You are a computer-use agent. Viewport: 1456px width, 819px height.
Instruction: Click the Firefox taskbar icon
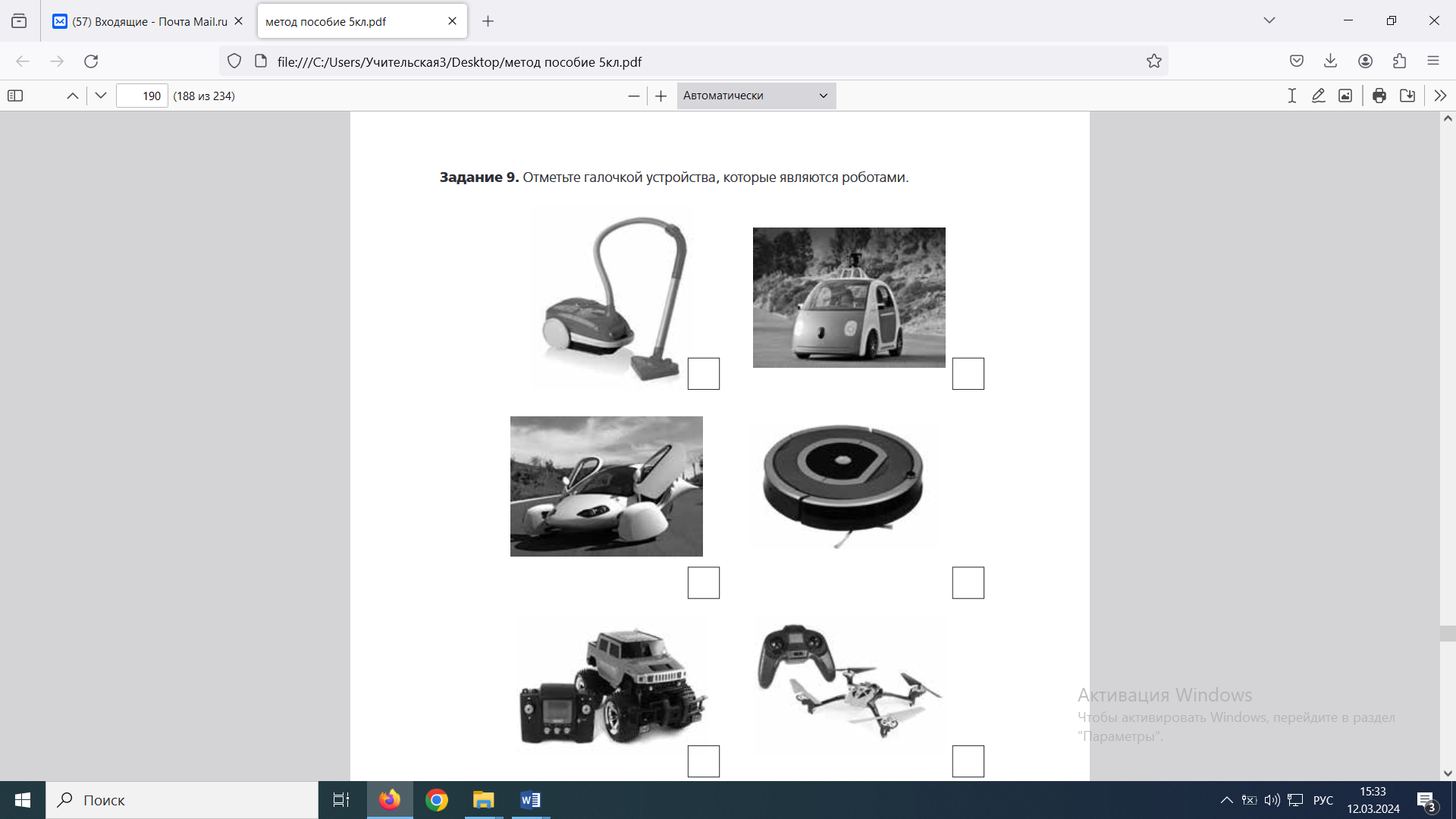click(390, 800)
